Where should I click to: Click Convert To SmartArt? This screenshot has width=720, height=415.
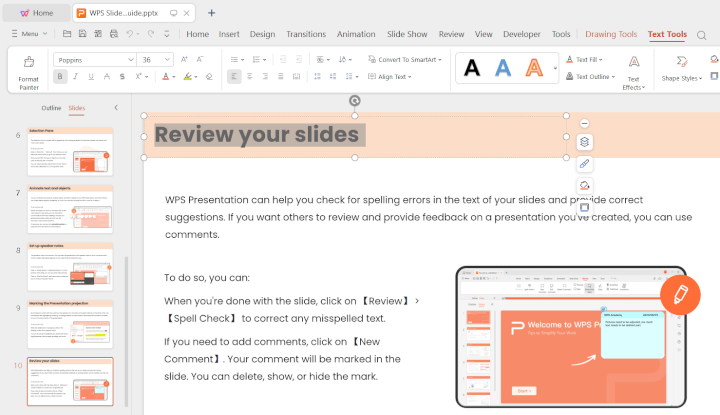pos(405,59)
